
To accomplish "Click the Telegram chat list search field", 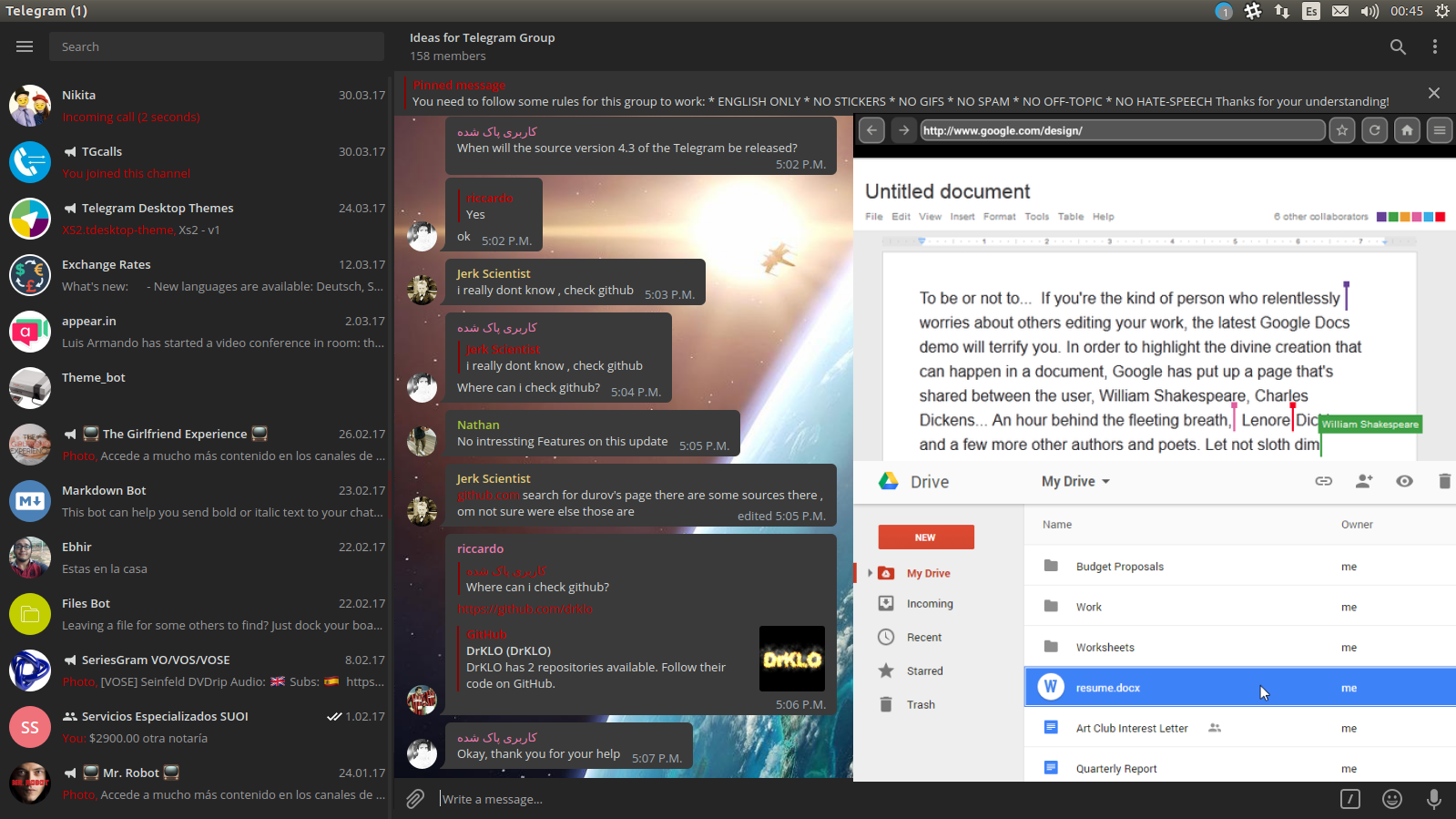I will (x=217, y=46).
